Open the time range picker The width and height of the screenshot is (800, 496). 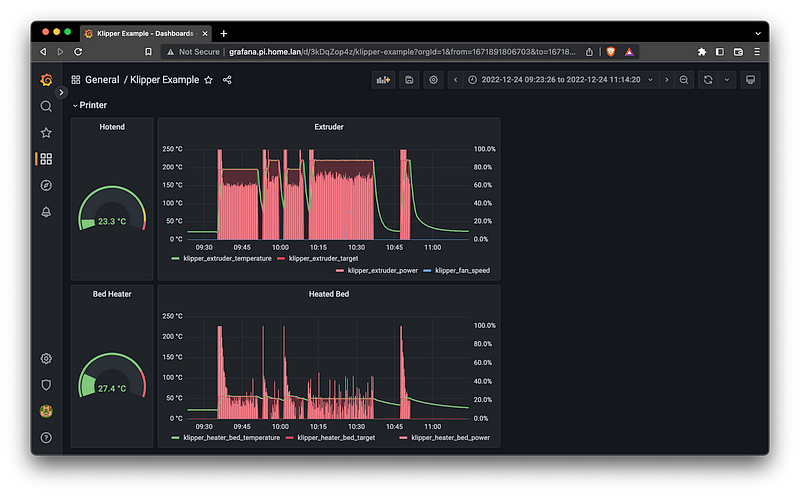[560, 80]
